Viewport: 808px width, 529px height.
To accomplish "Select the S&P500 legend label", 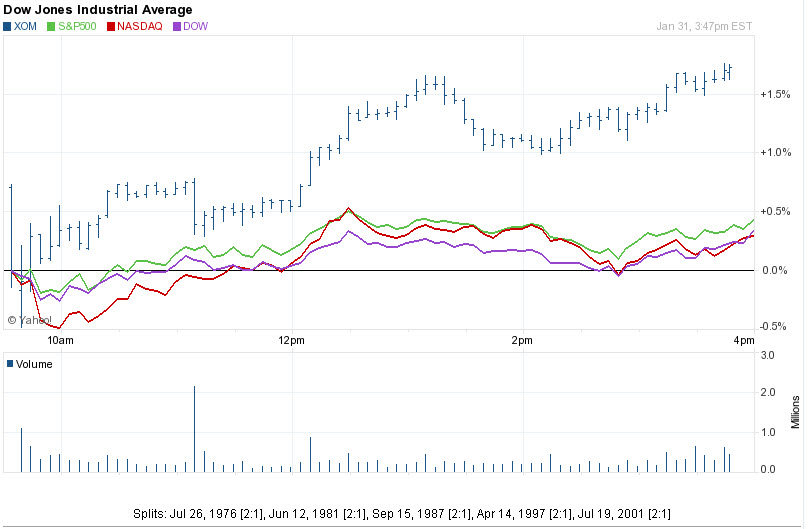I will coord(77,26).
